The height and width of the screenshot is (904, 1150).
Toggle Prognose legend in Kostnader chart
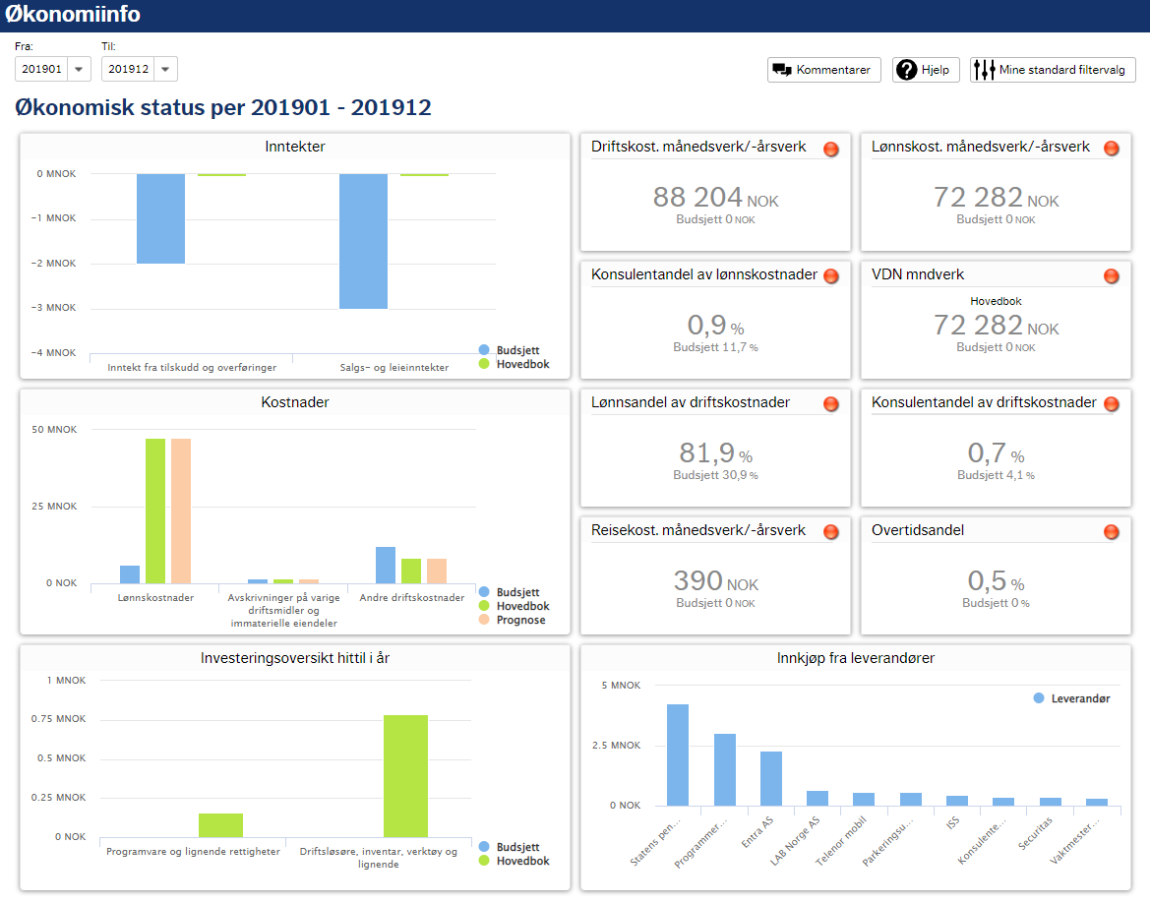pyautogui.click(x=513, y=620)
